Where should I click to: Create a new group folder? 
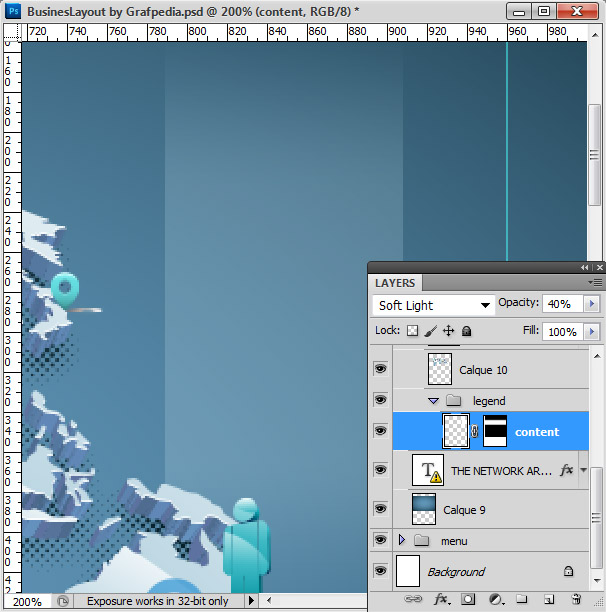522,599
